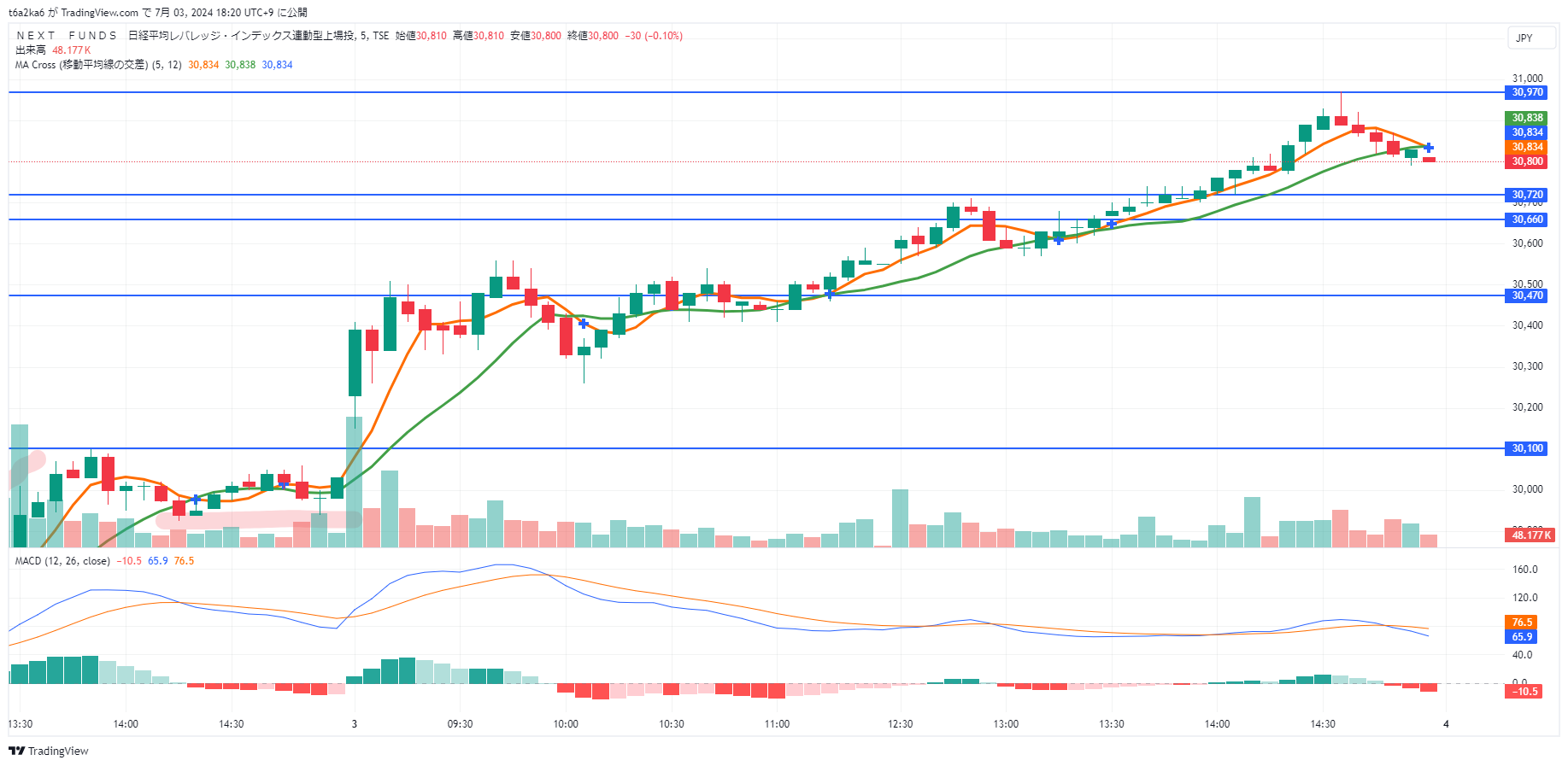
Task: Select the 30,470 horizontal line label
Action: tap(1527, 295)
